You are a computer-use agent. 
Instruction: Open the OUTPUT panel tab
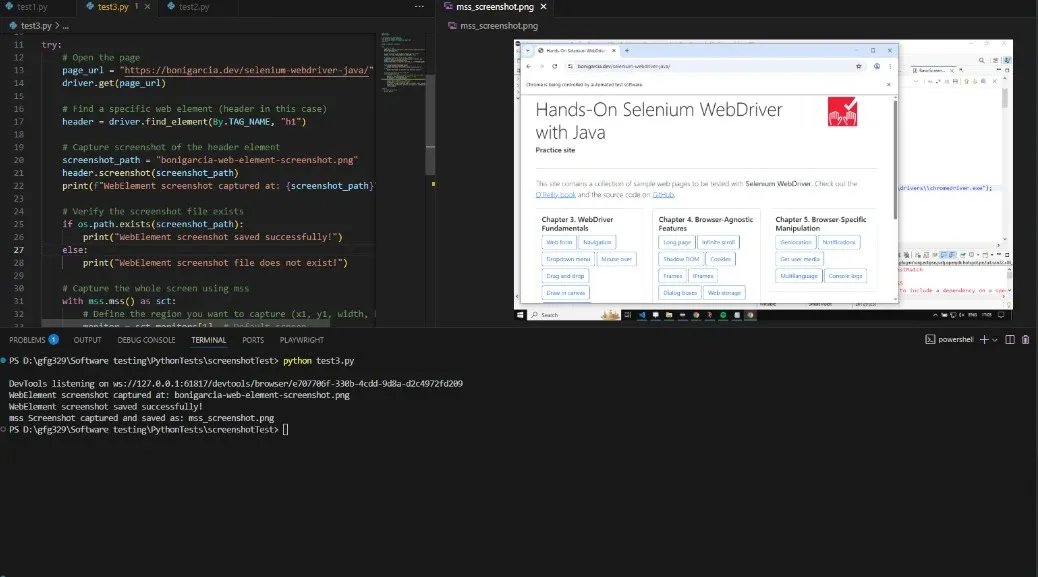87,340
